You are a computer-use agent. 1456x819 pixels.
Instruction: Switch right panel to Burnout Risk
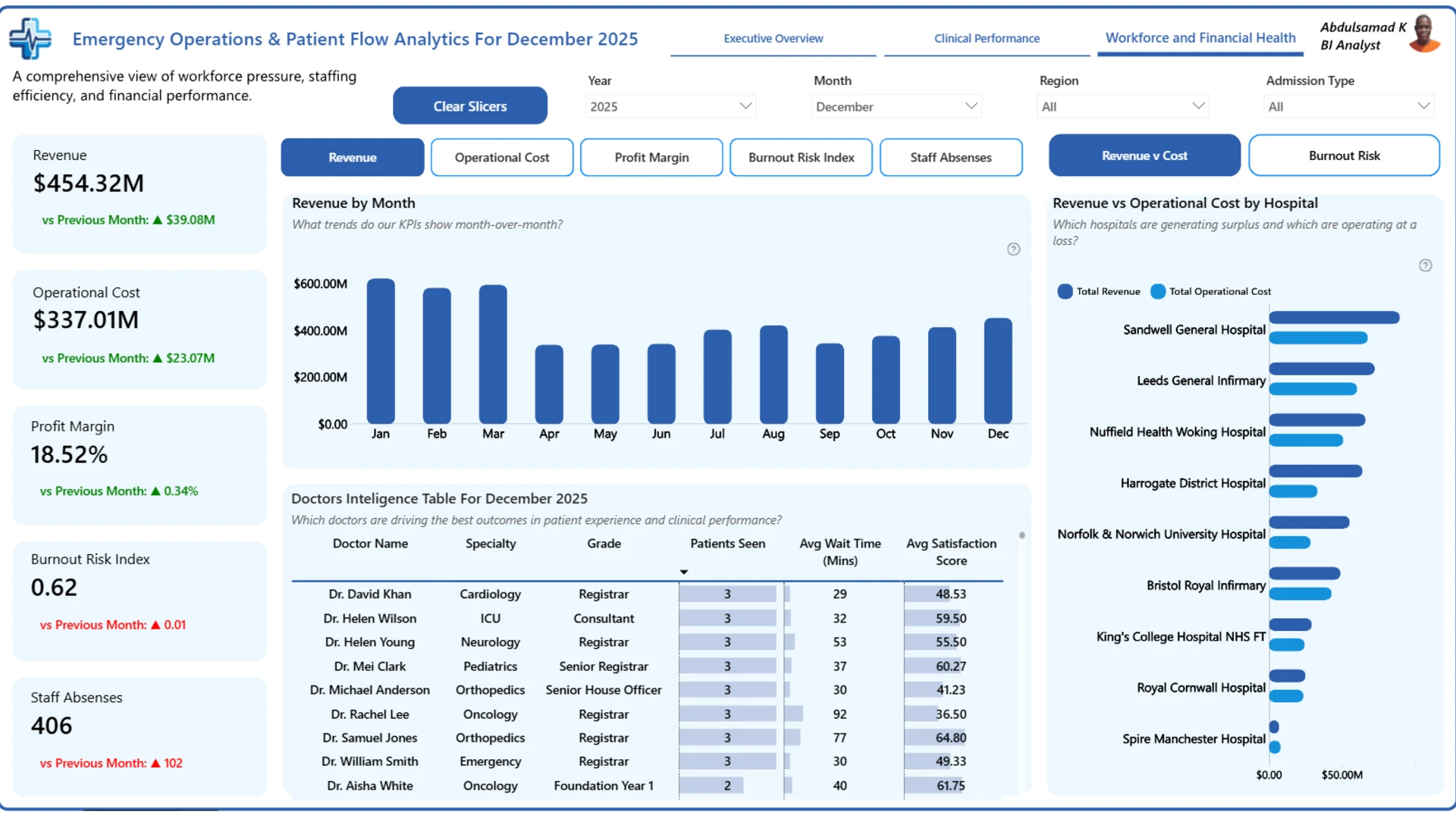[1344, 155]
